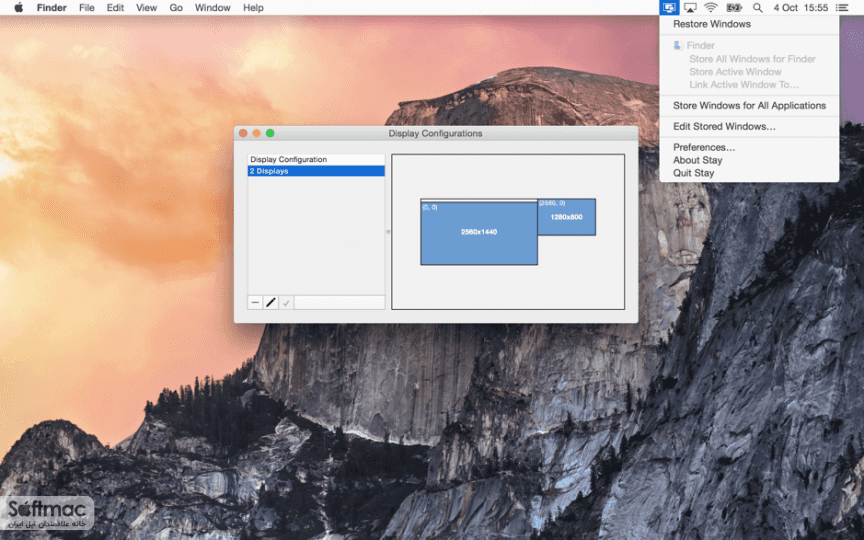Edit the configuration with the pencil button

(271, 303)
